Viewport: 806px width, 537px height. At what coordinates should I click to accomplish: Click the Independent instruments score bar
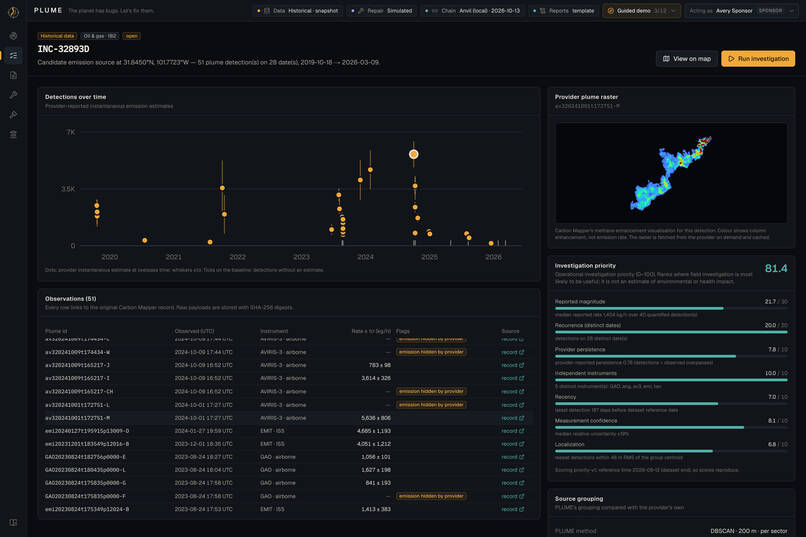671,380
